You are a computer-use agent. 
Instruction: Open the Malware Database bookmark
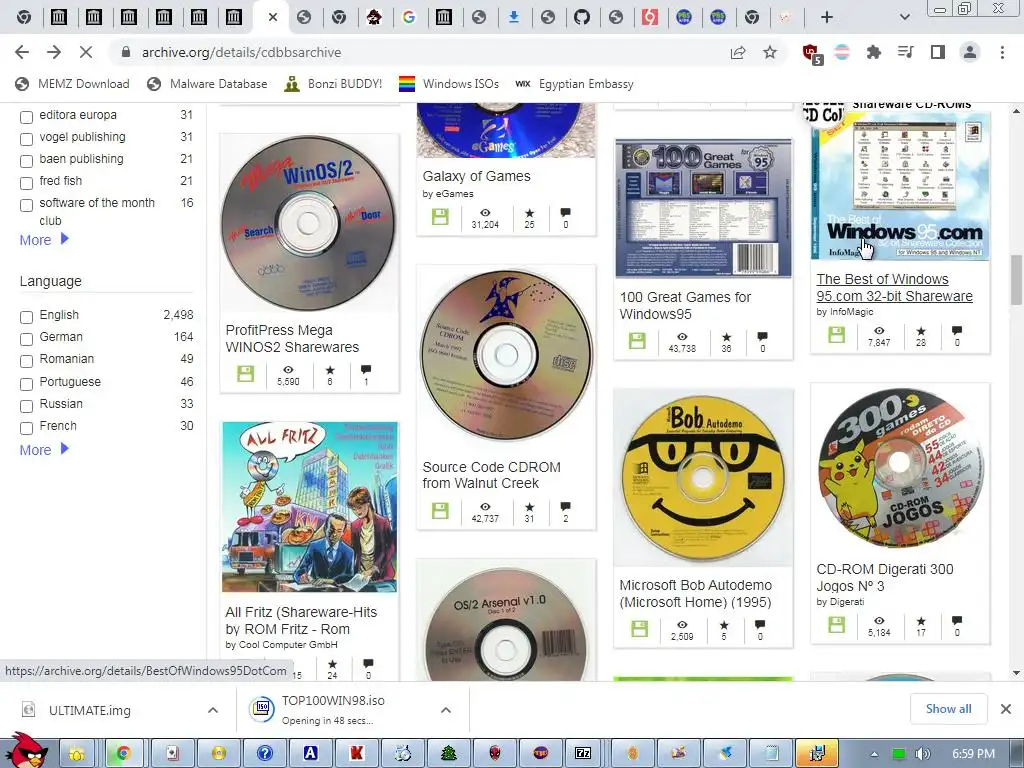click(x=208, y=84)
